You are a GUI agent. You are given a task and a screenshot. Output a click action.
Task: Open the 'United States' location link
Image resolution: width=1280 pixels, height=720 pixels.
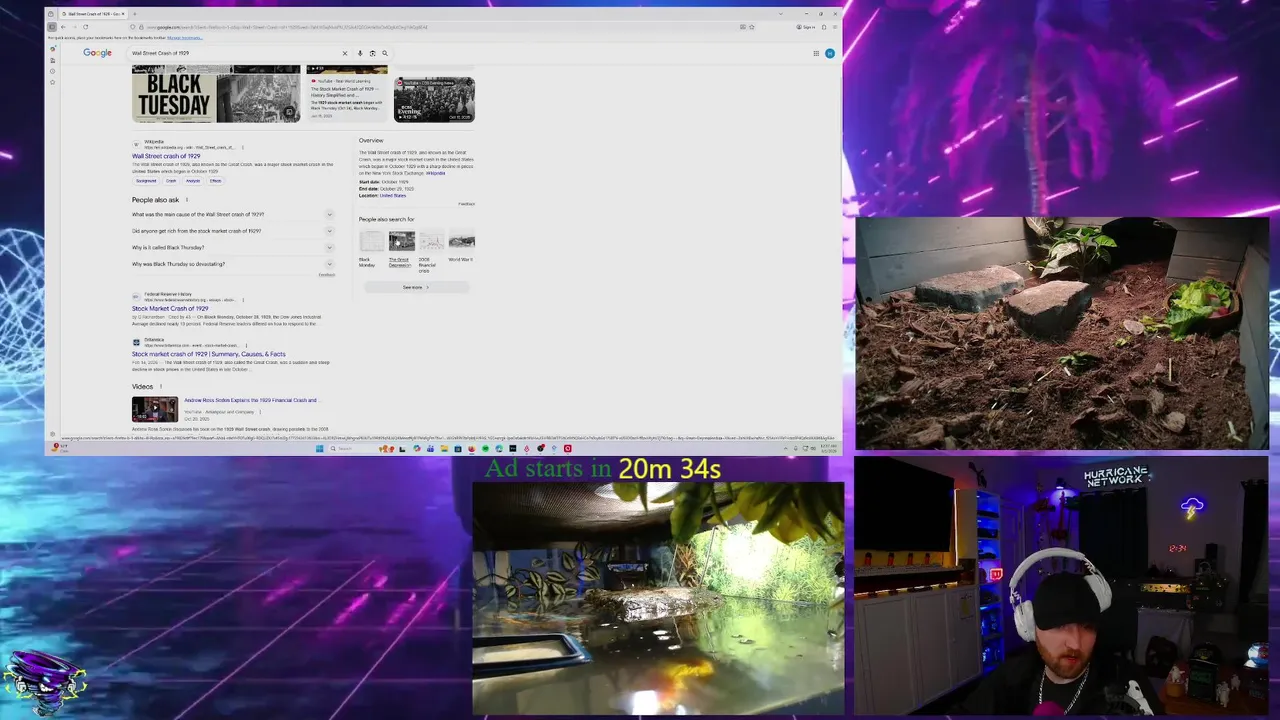pos(393,196)
